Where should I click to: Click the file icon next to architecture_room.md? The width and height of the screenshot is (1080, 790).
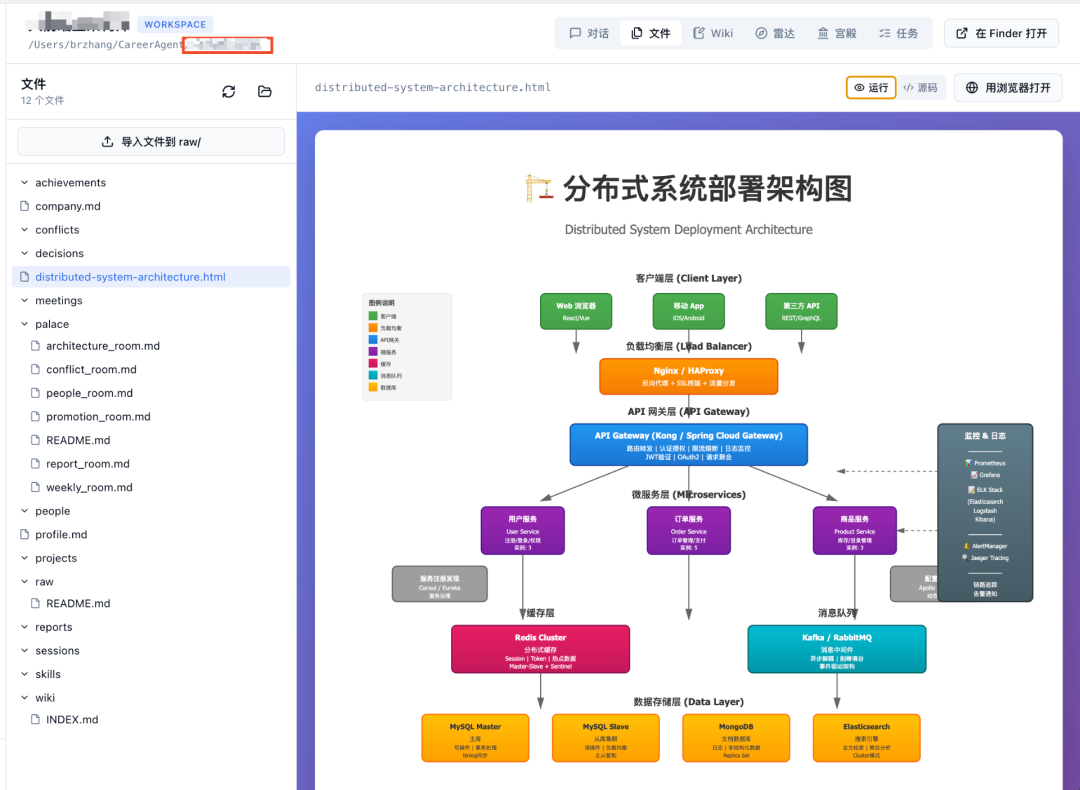point(35,346)
